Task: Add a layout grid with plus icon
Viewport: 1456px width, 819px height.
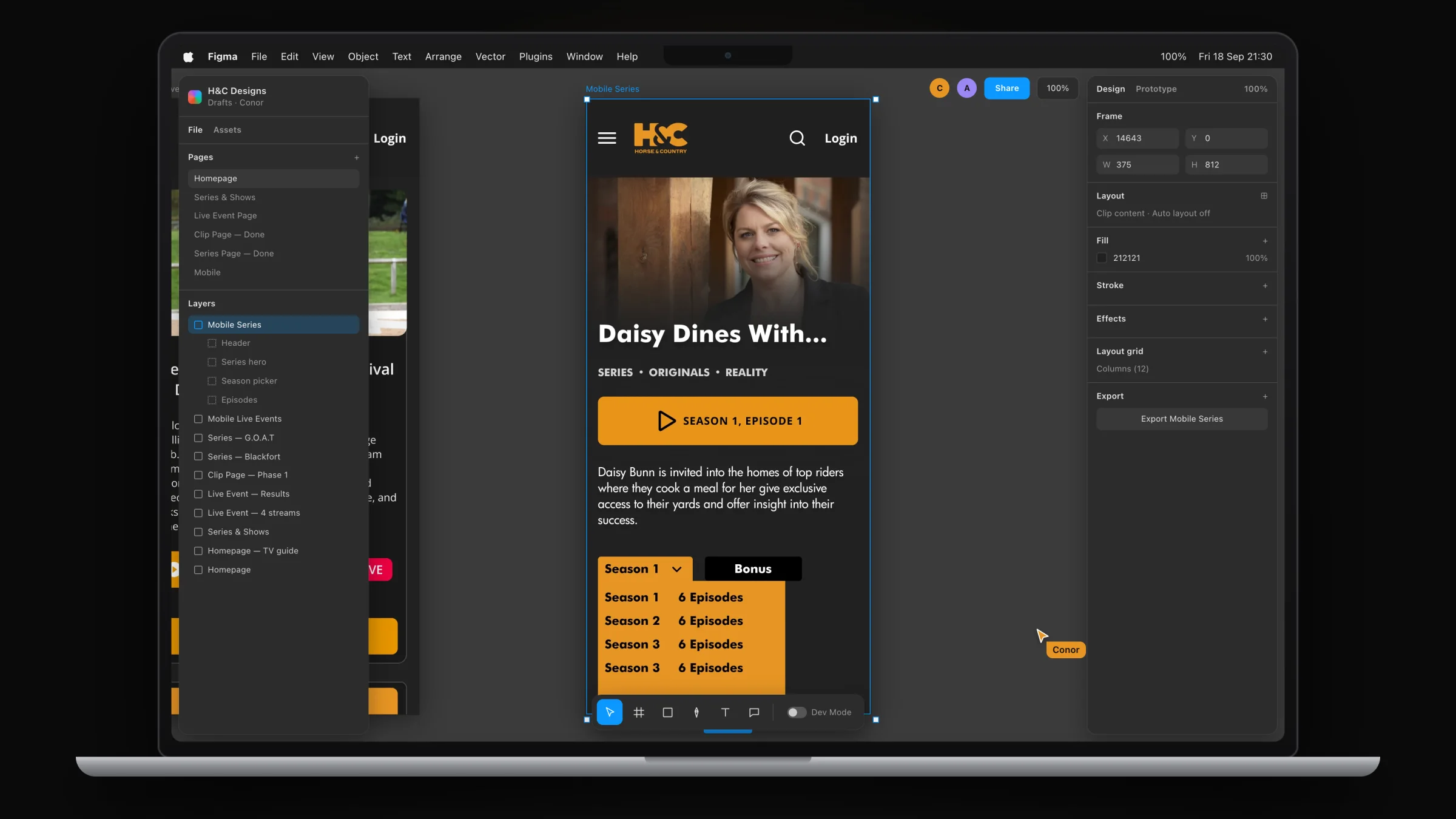Action: click(x=1265, y=352)
